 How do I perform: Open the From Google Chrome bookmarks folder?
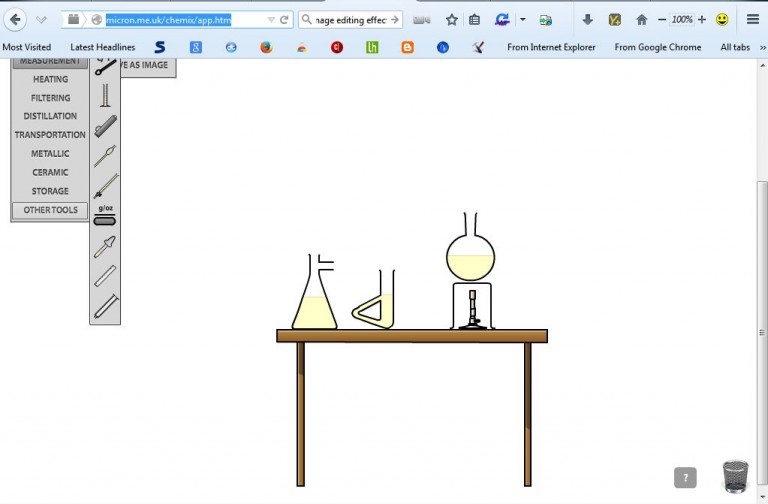pyautogui.click(x=658, y=47)
